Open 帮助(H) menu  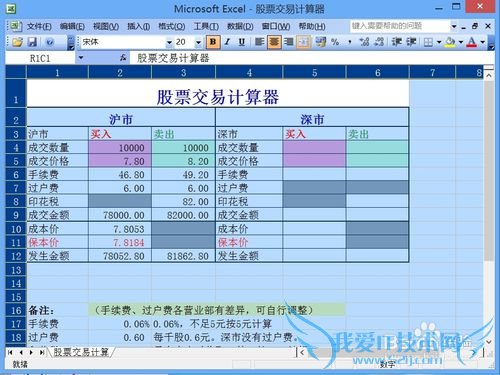312,26
